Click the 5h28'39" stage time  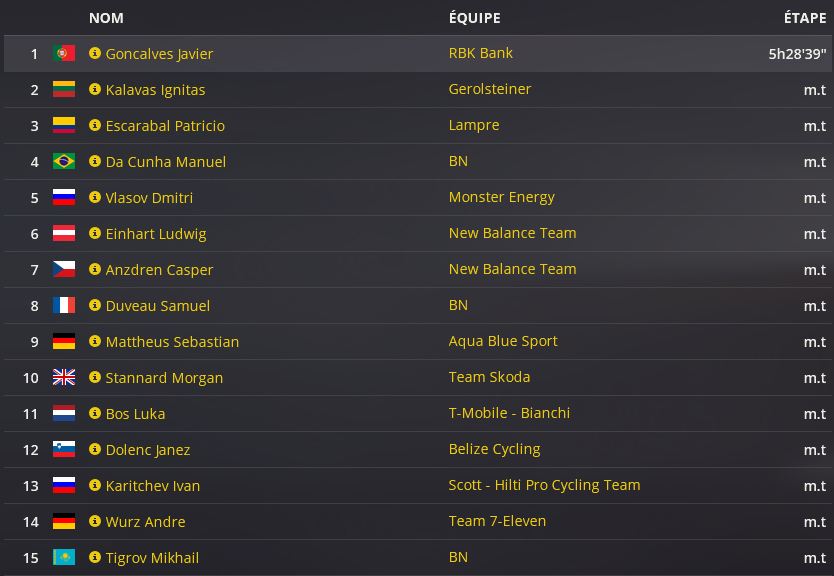[797, 54]
